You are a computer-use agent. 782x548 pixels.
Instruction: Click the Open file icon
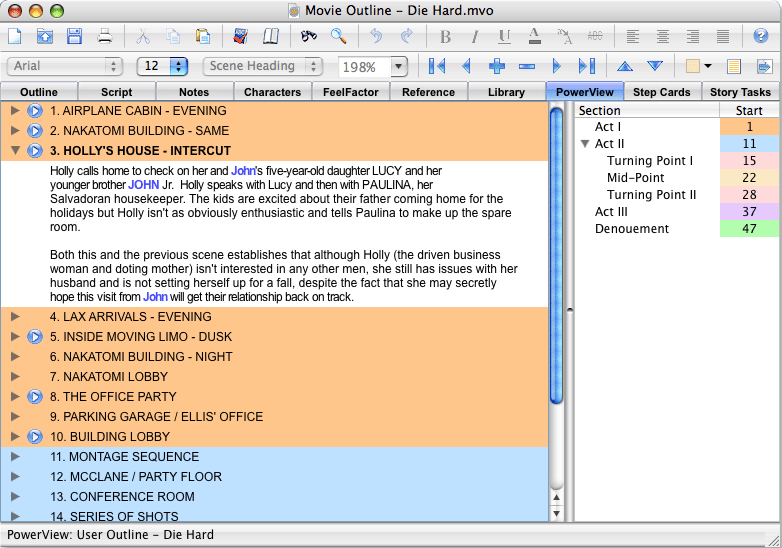pyautogui.click(x=44, y=36)
